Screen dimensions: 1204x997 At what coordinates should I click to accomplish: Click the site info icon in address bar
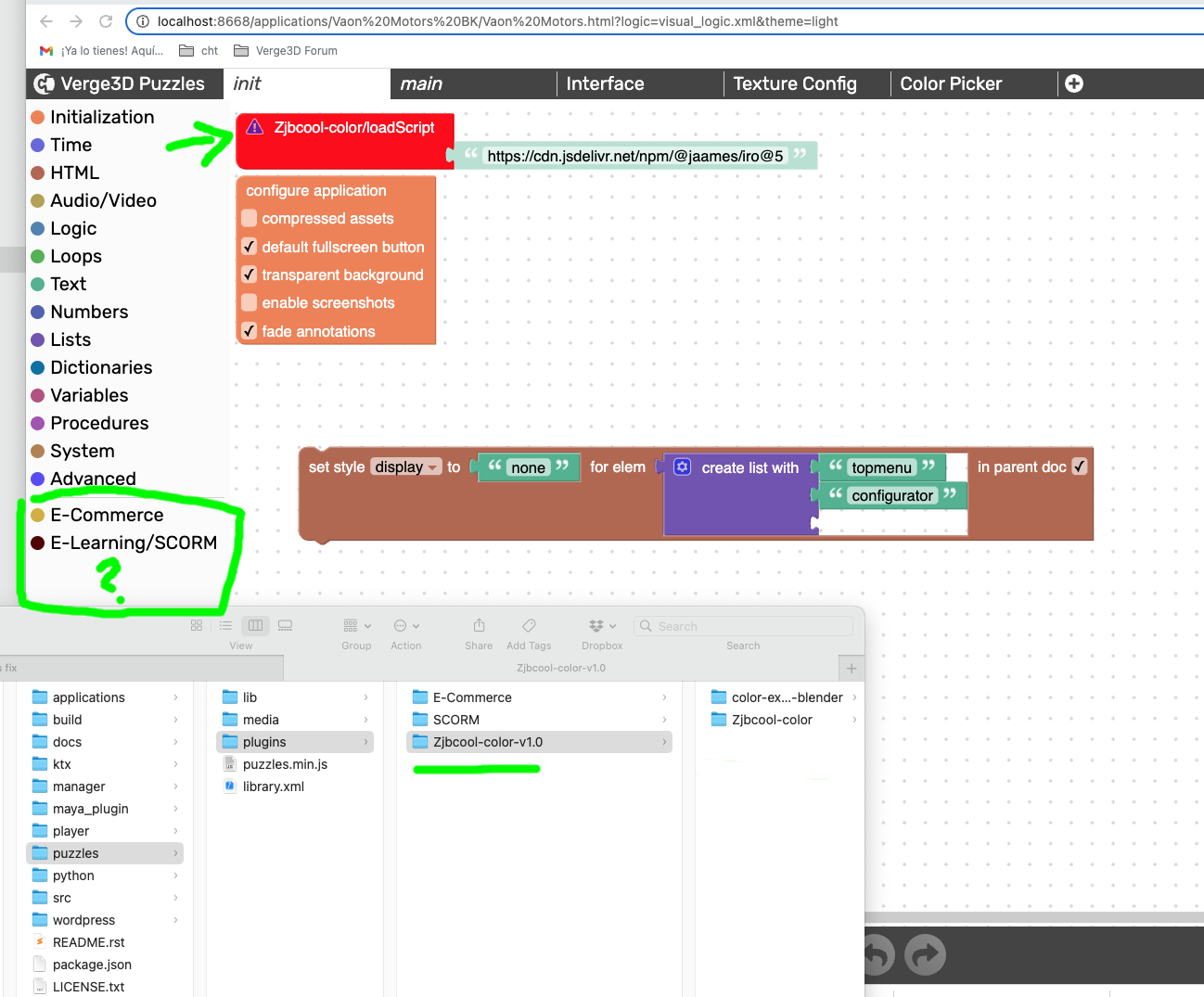click(142, 21)
